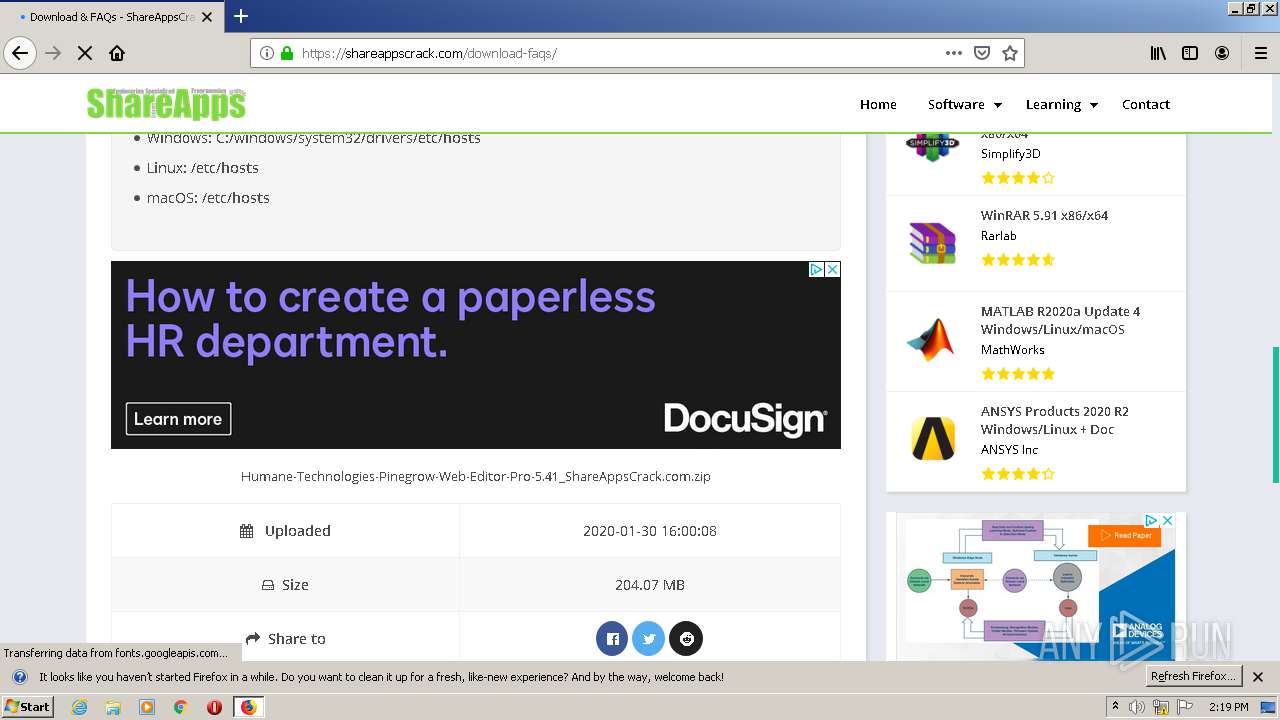Open Firefox account icon

click(1222, 53)
